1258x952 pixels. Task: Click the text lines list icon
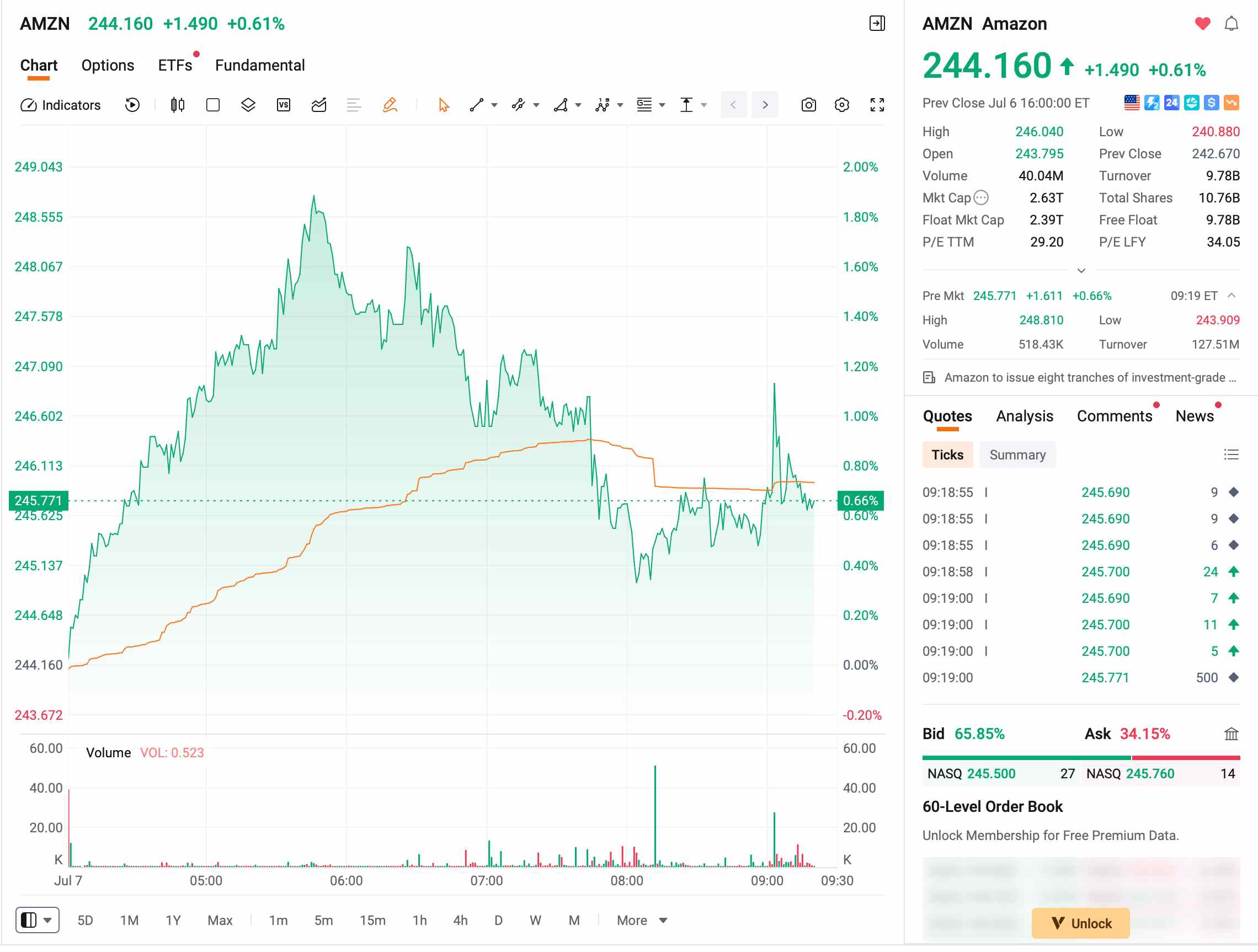(x=354, y=105)
